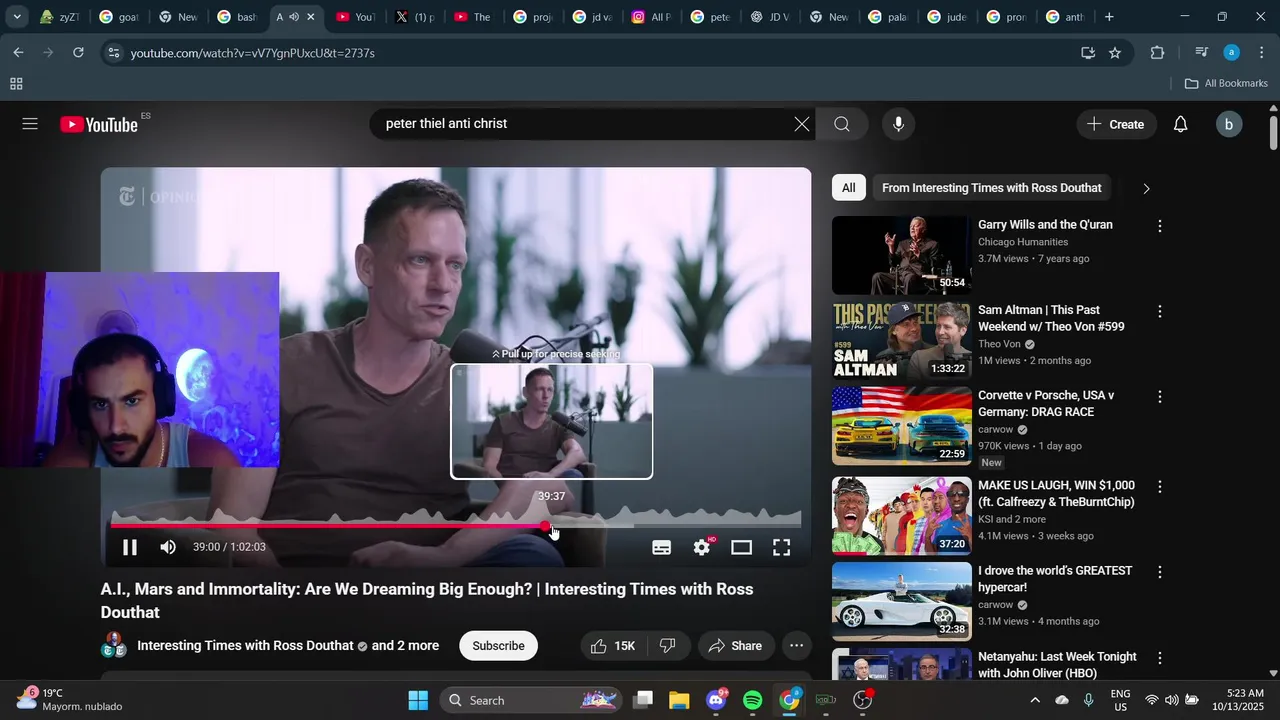Go to the YouTube home logo
Viewport: 1280px width, 720px height.
pos(98,124)
